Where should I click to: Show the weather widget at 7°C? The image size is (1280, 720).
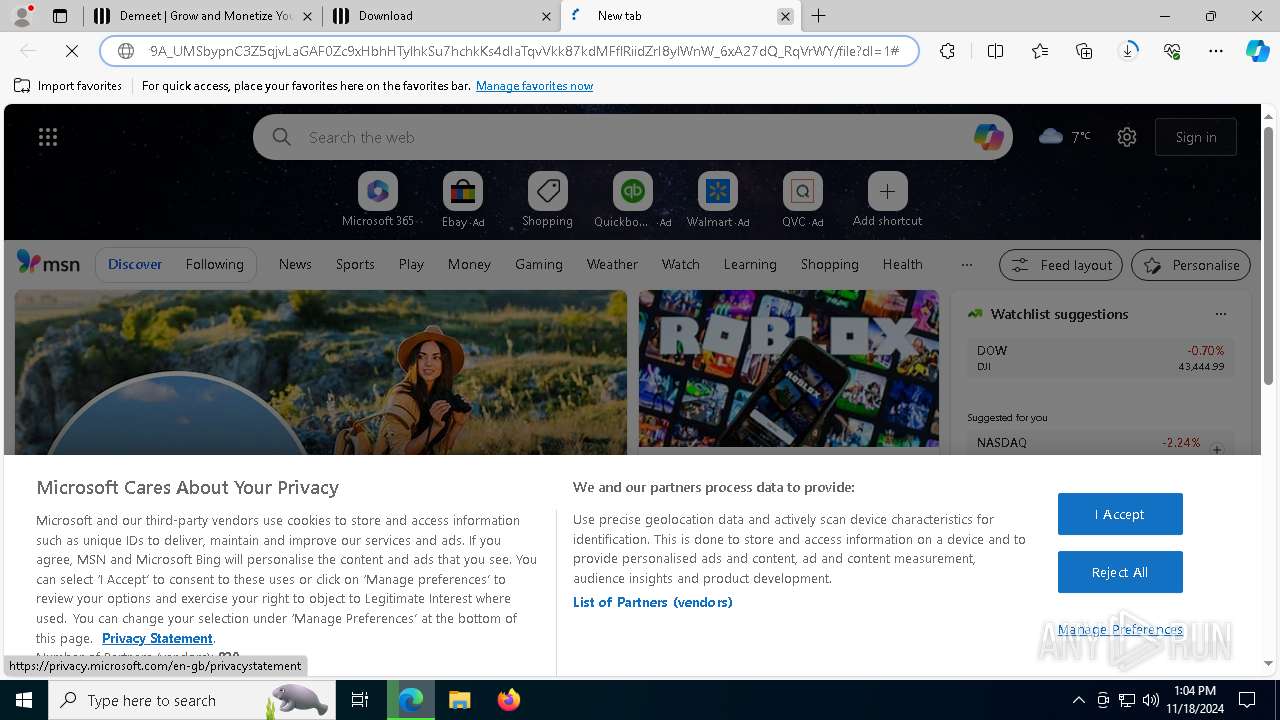(1065, 137)
